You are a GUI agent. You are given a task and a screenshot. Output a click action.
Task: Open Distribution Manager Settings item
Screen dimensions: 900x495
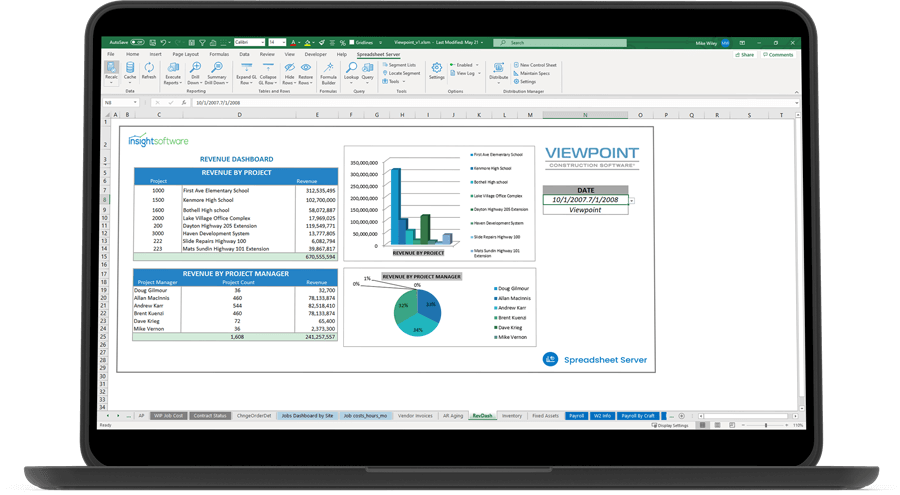tap(525, 82)
